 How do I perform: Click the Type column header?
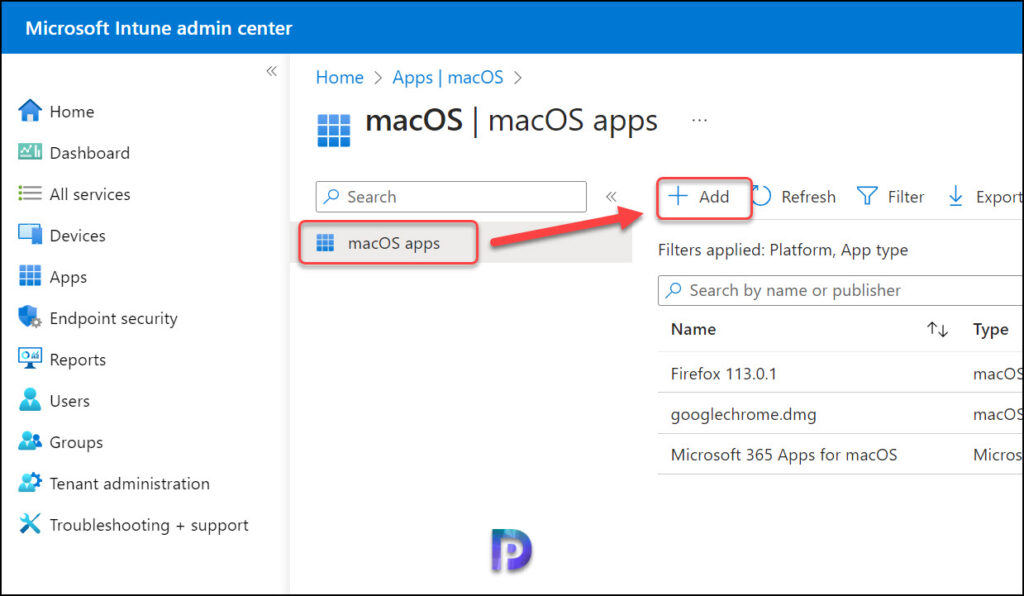pos(990,329)
